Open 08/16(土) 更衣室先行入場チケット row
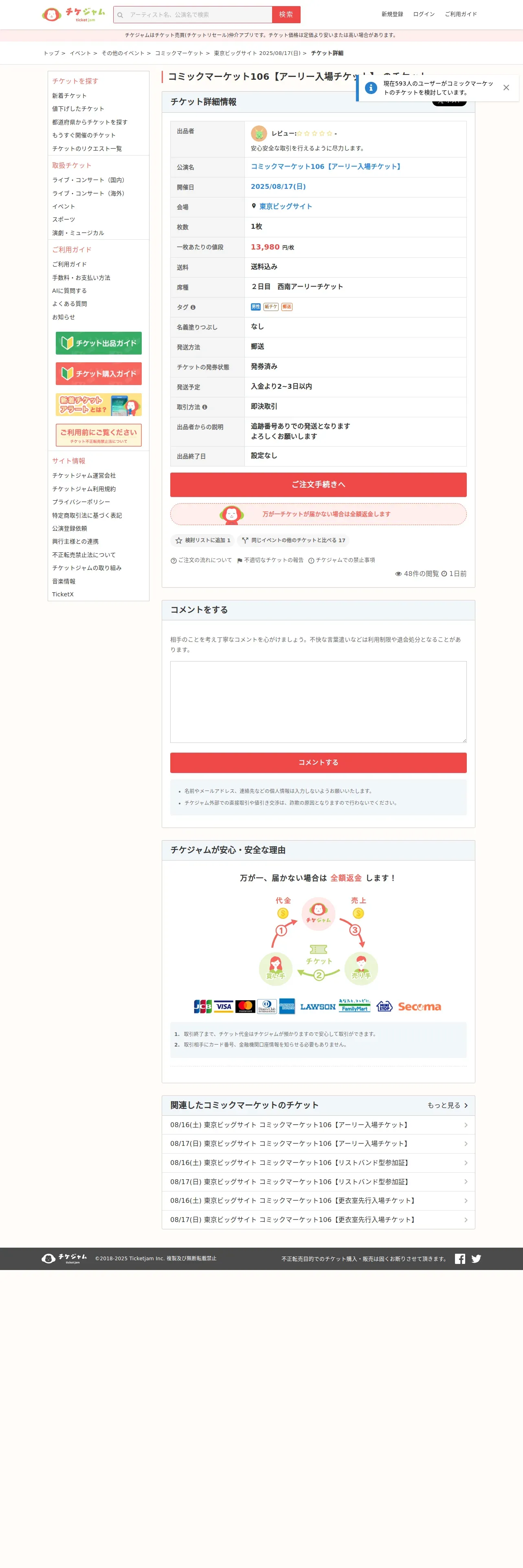523x1568 pixels. tap(319, 1201)
